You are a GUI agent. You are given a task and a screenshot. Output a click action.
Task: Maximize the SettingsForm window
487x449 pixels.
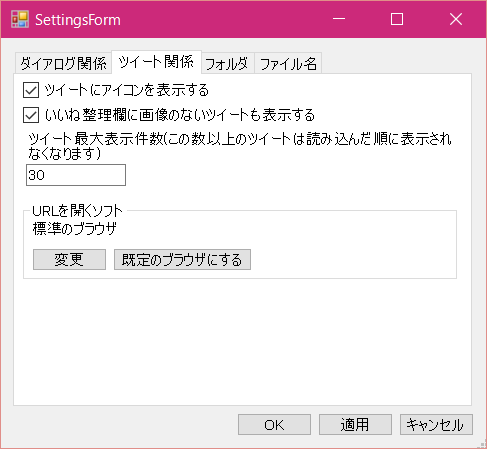[x=397, y=19]
